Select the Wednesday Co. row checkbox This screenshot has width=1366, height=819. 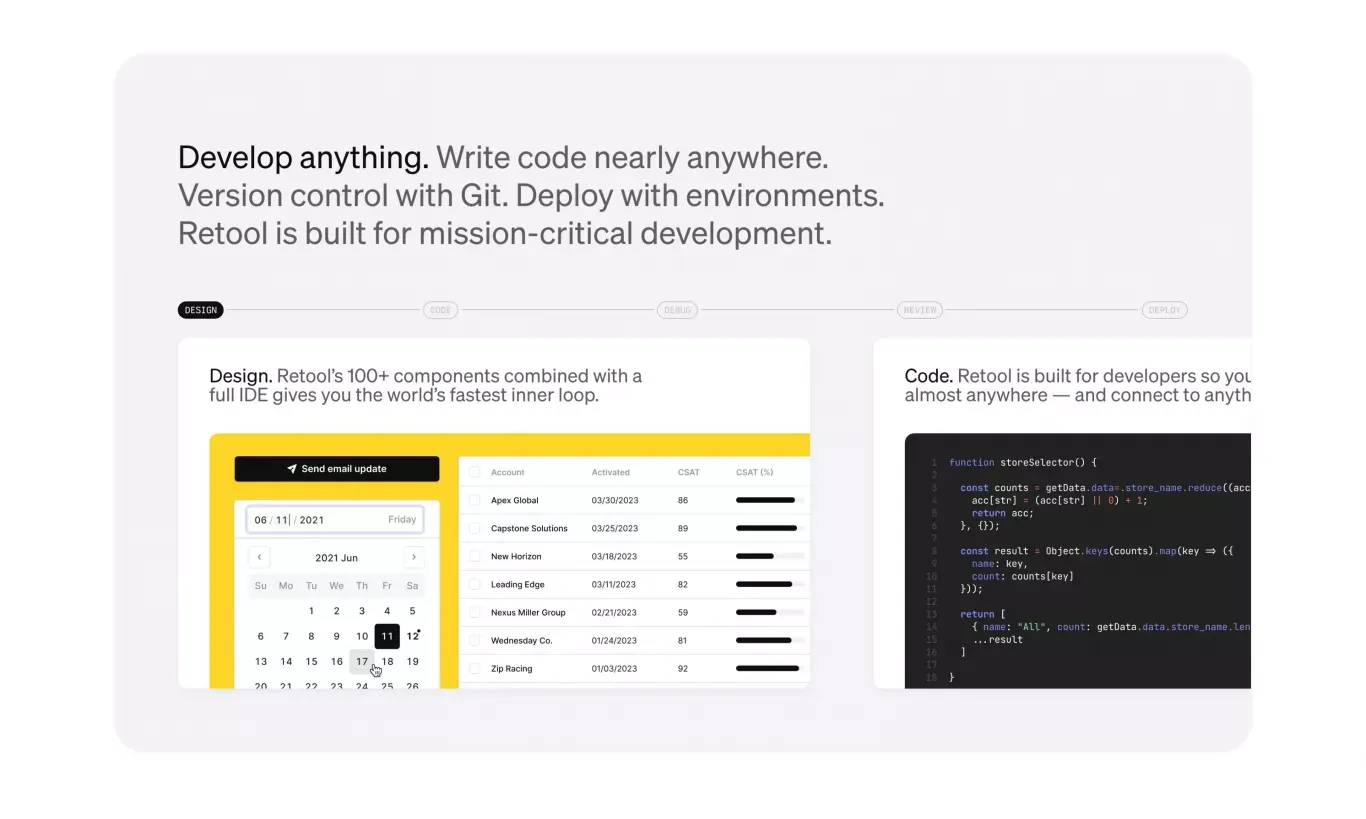474,640
